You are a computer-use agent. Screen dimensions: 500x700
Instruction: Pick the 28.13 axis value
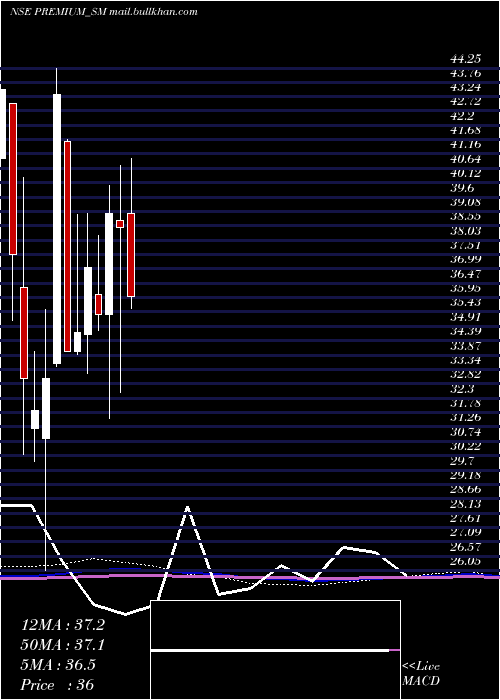coord(465,503)
